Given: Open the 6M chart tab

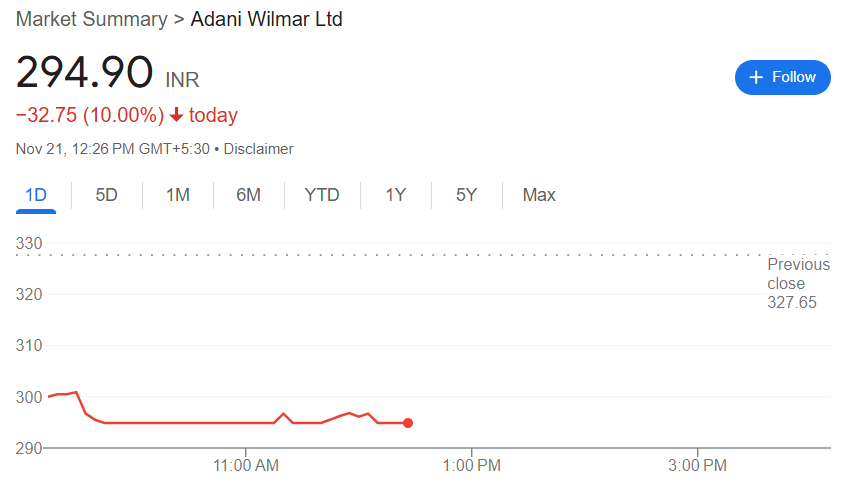Looking at the screenshot, I should click(x=248, y=195).
